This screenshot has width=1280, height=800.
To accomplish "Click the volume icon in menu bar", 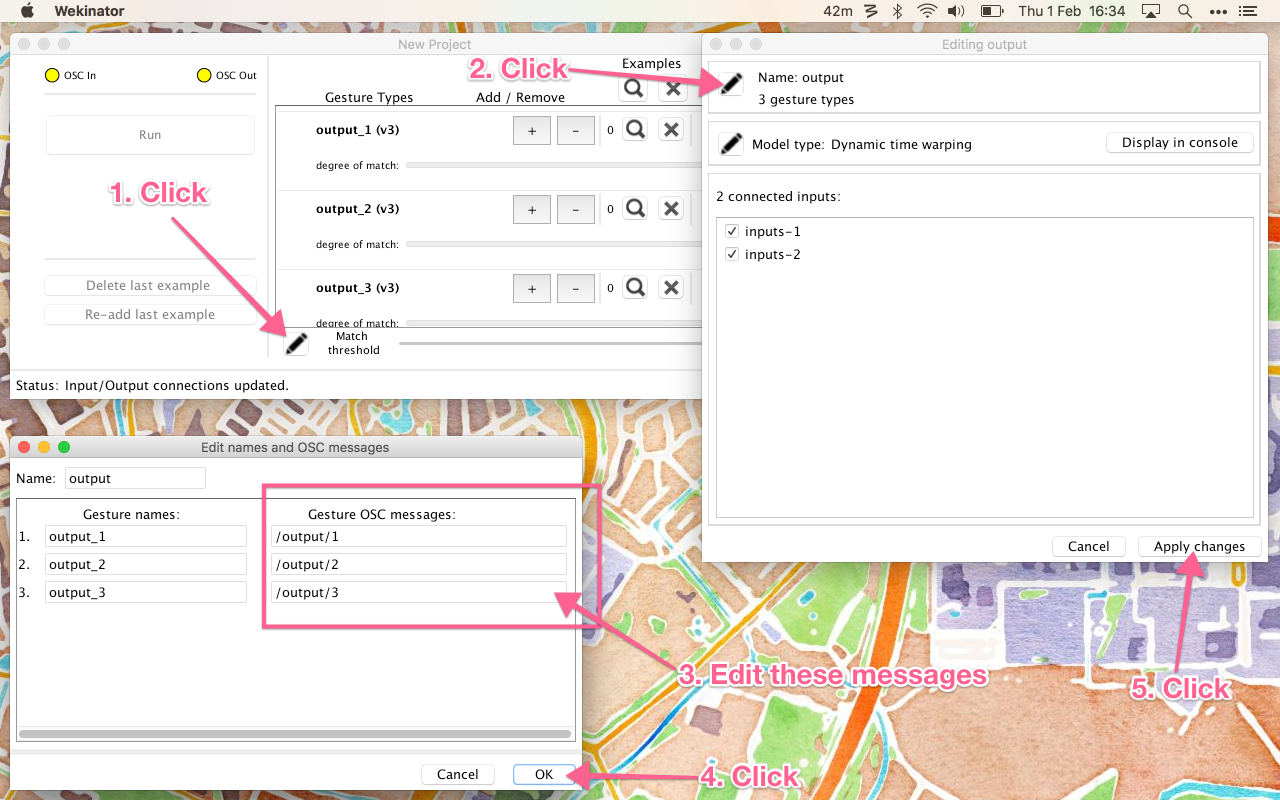I will point(956,11).
